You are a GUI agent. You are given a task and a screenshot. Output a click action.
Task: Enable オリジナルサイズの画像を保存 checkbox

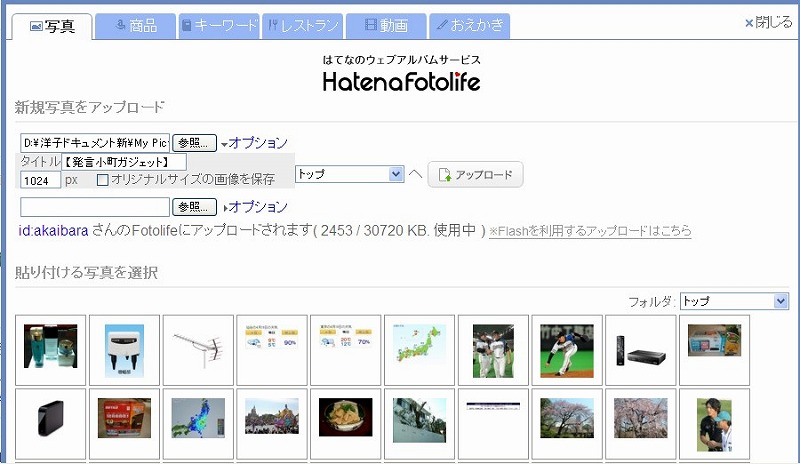[x=103, y=180]
